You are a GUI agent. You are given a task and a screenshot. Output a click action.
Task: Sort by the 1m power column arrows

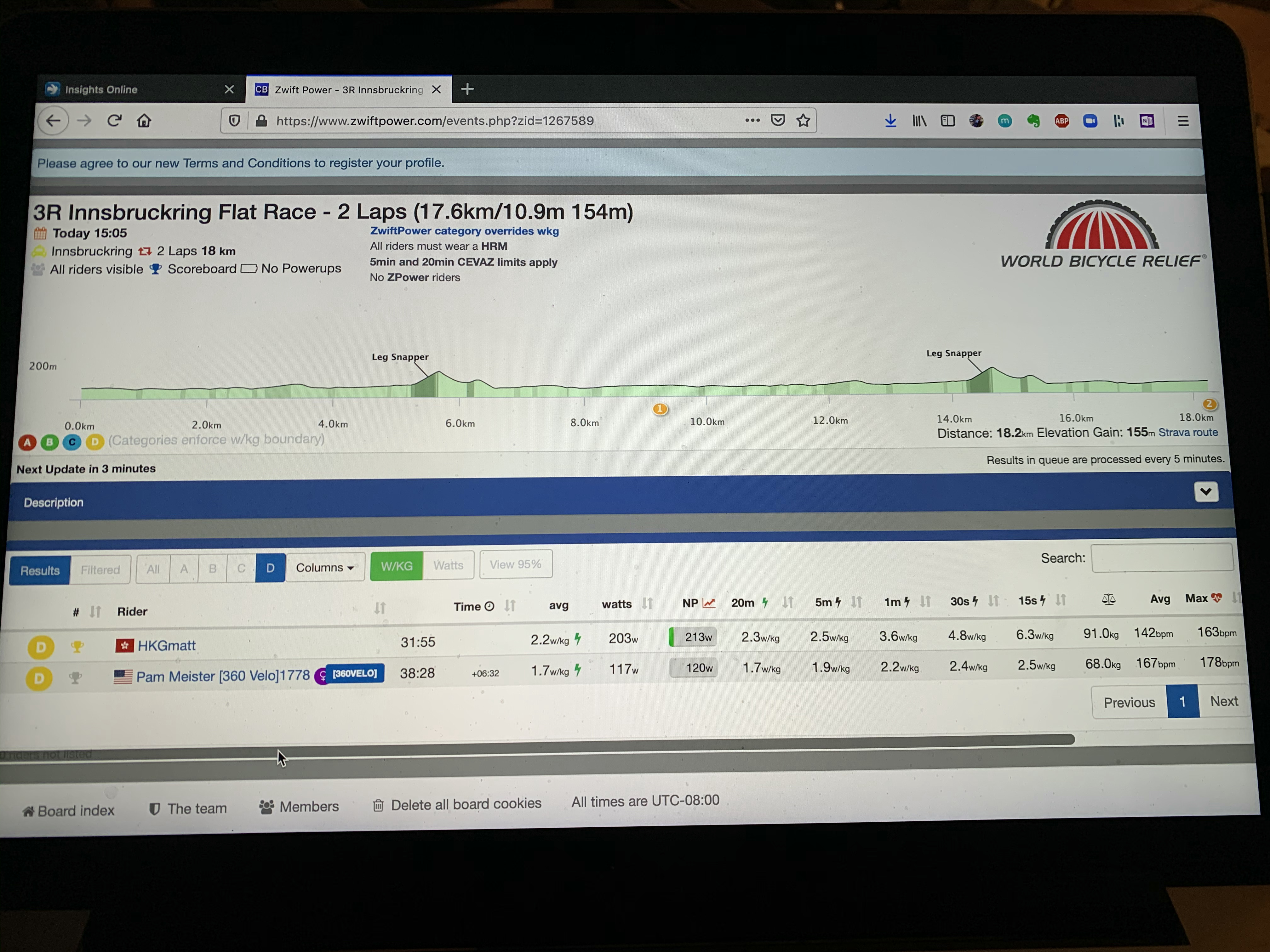click(x=925, y=601)
